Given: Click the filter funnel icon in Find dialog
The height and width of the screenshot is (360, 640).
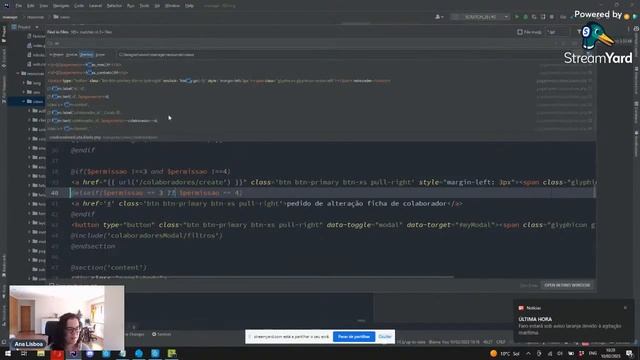Looking at the screenshot, I should 579,32.
